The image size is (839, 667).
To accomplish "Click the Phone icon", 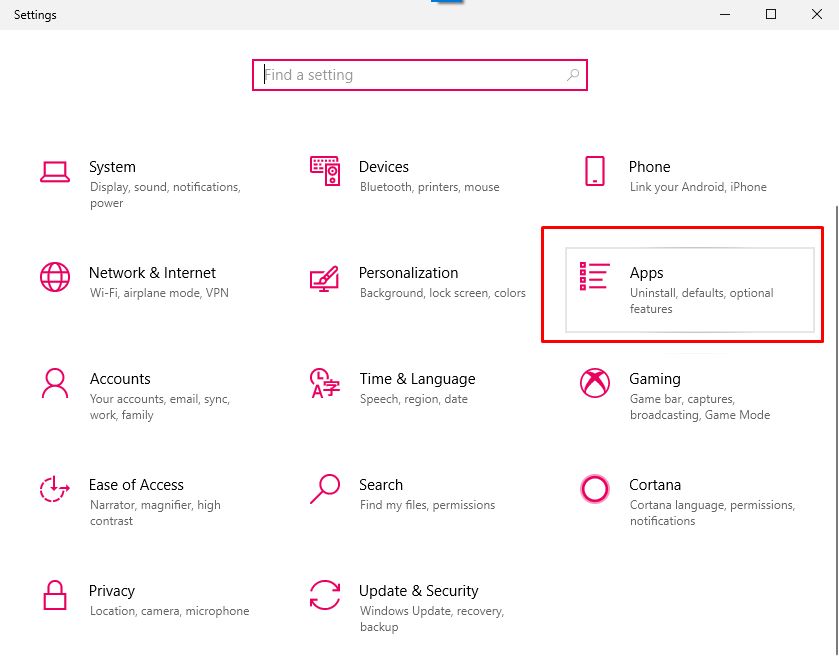I will click(x=595, y=171).
